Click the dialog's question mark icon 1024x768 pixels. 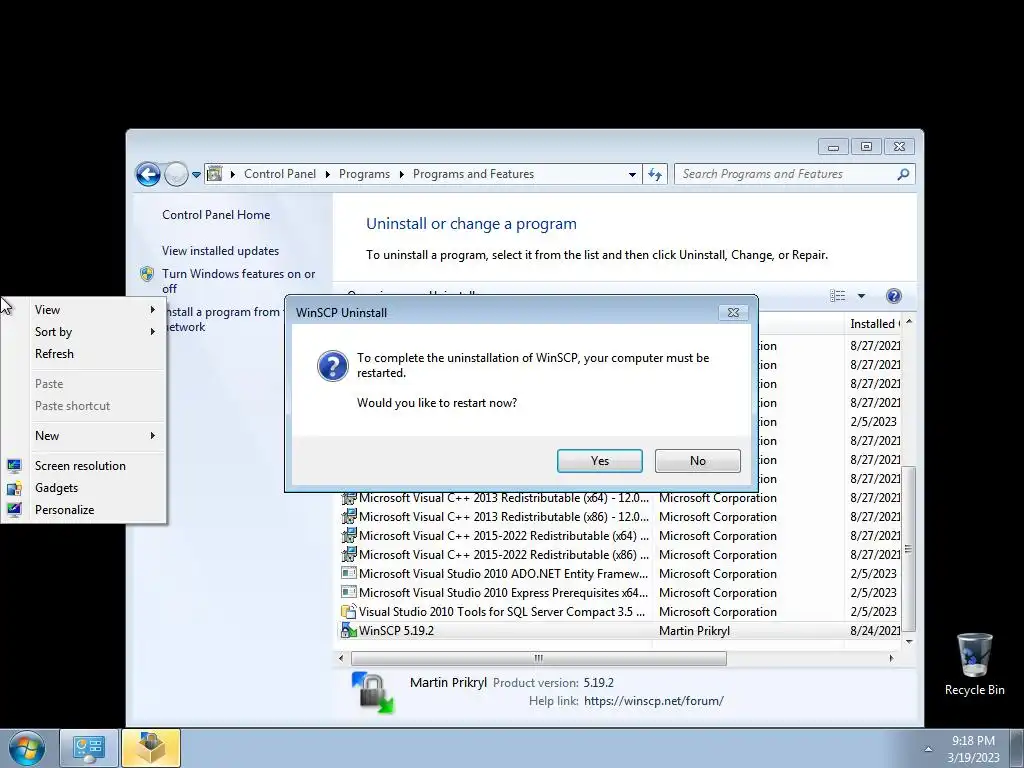[x=332, y=366]
